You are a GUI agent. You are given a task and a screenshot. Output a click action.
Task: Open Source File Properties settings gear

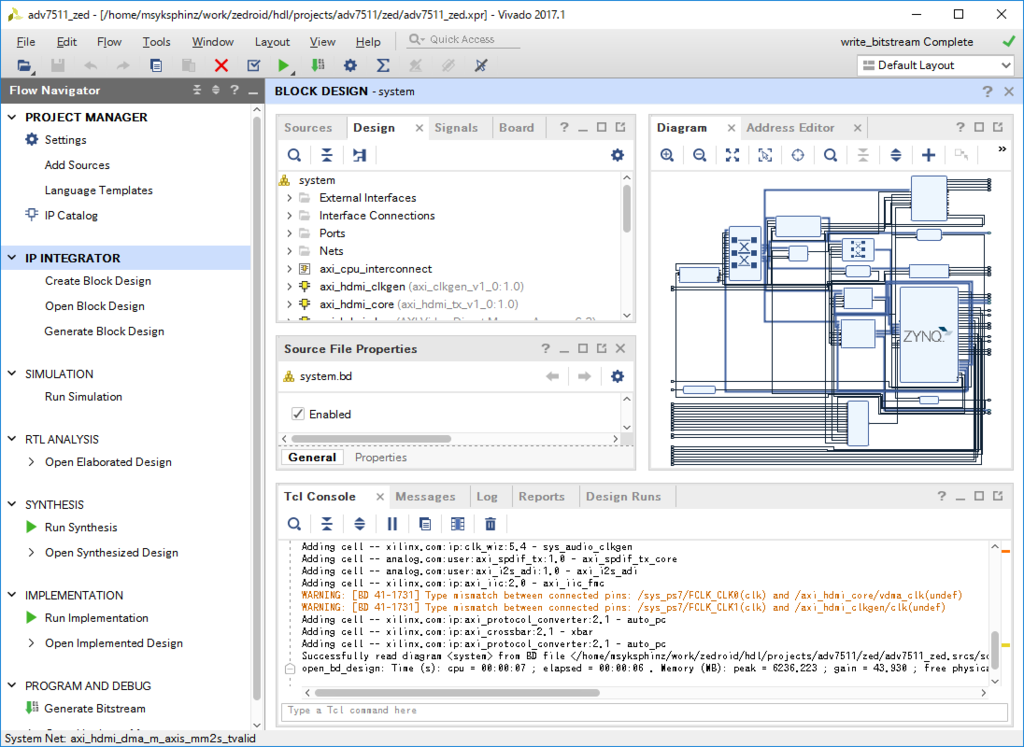click(x=617, y=376)
